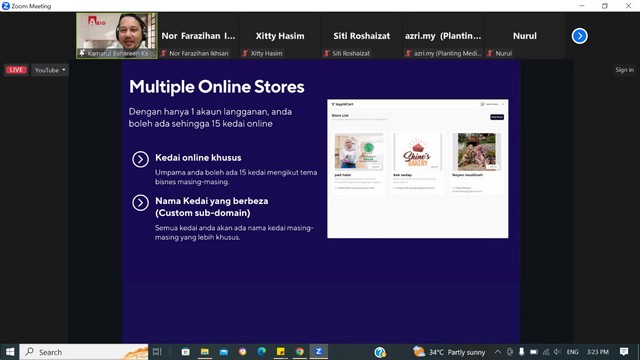Viewport: 640px width, 360px height.
Task: Click the Shine's Bakery store card in slide
Action: 417,162
